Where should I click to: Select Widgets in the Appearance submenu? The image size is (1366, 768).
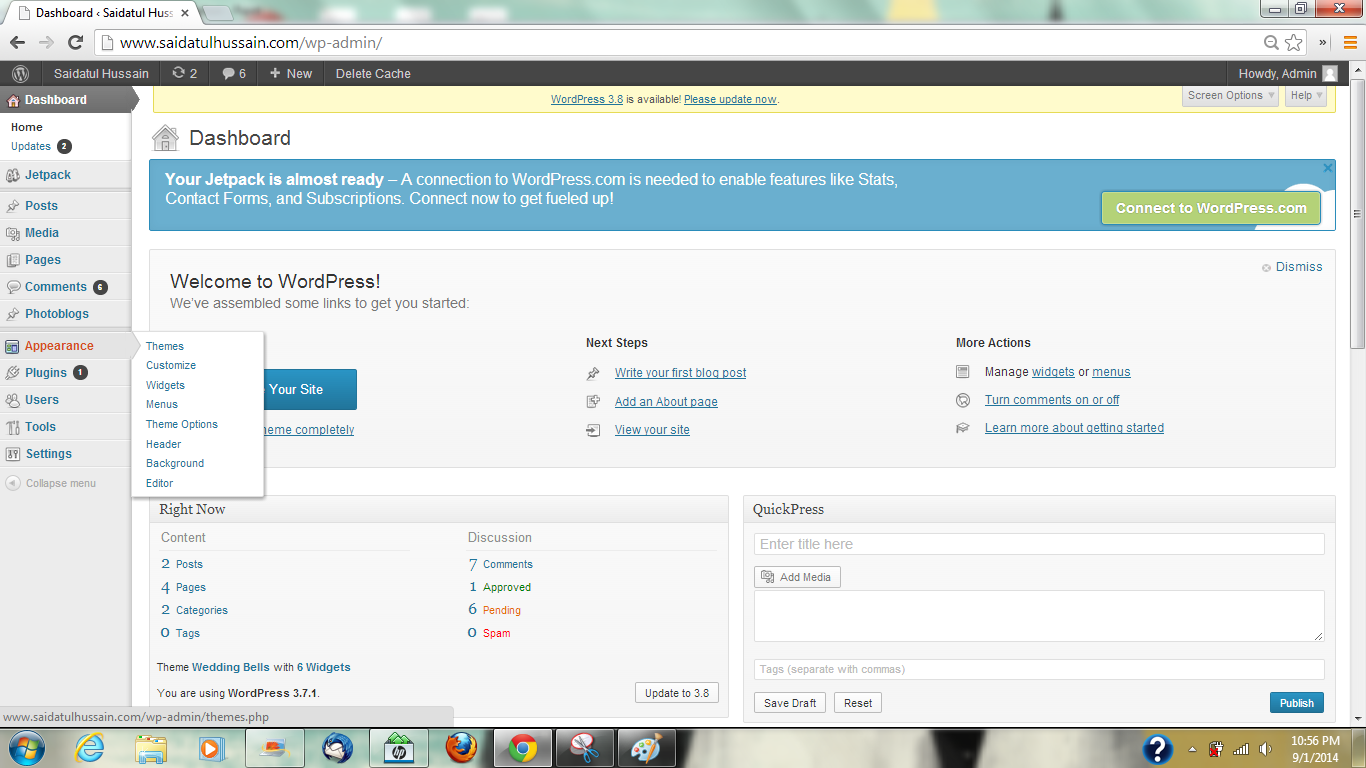165,385
